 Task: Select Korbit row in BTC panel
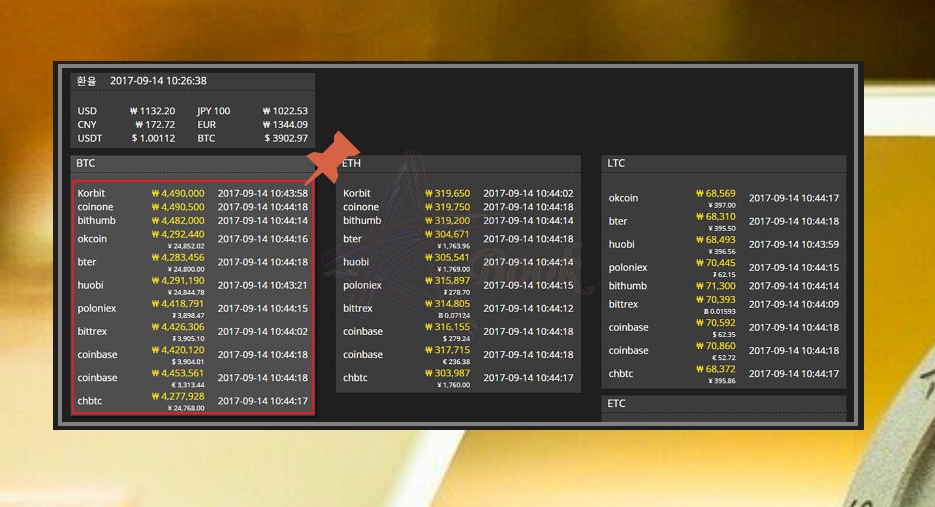[x=193, y=193]
